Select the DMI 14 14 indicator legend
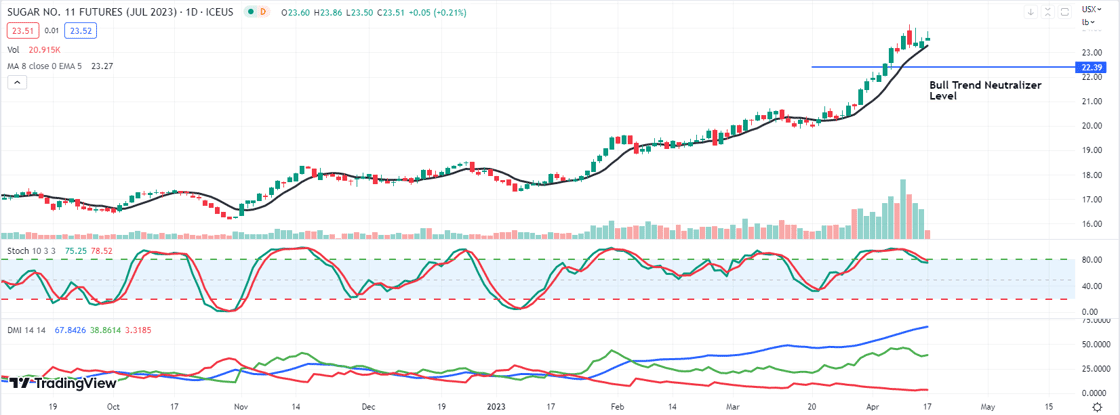Screen dimensions: 1120x415 coord(79,330)
